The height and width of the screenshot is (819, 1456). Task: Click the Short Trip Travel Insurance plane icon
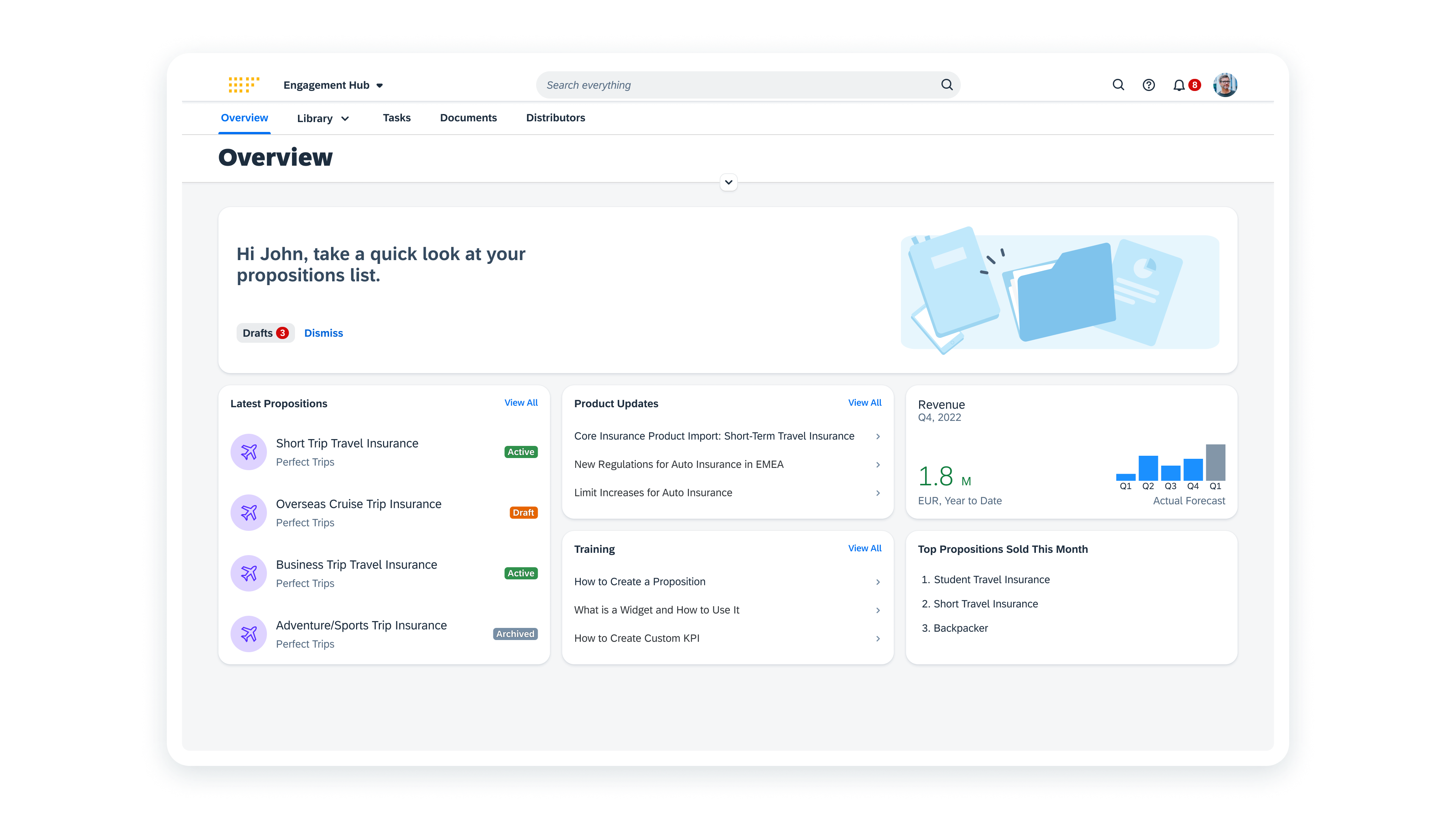[249, 452]
